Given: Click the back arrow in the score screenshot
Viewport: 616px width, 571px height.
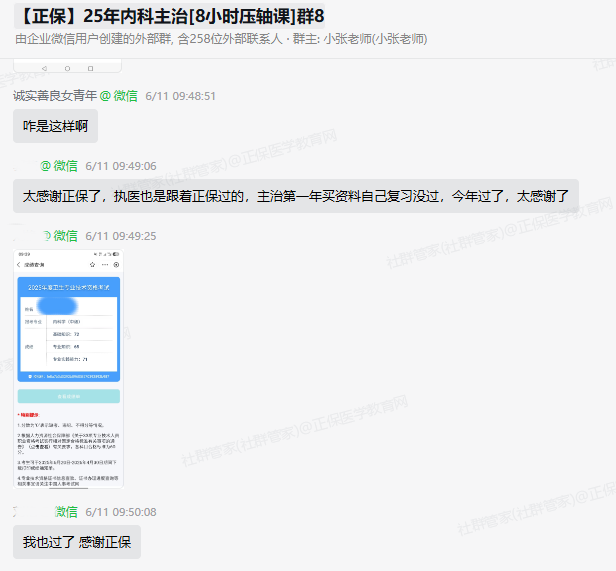Looking at the screenshot, I should click(x=19, y=264).
